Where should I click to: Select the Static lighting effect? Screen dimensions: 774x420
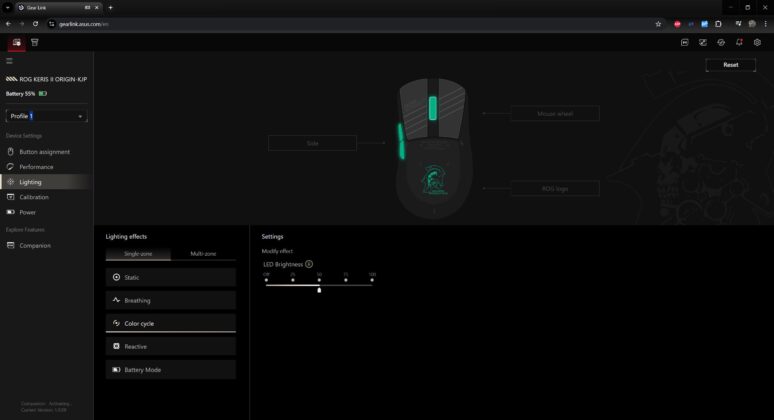pyautogui.click(x=171, y=277)
